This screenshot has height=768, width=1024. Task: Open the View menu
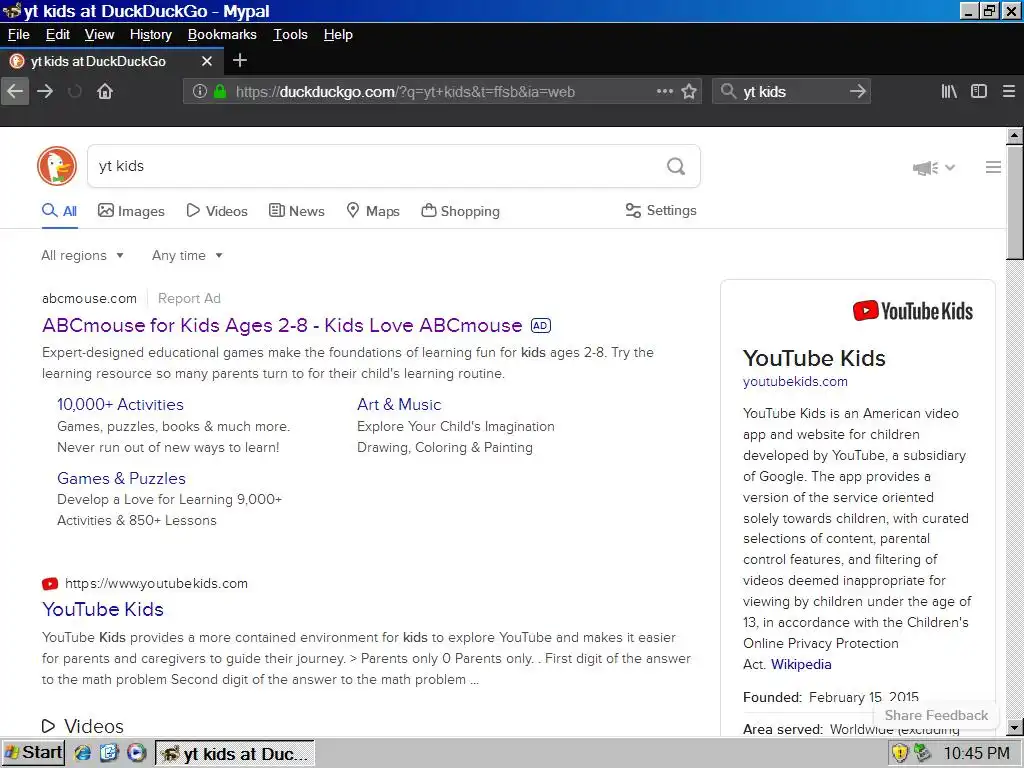coord(99,35)
